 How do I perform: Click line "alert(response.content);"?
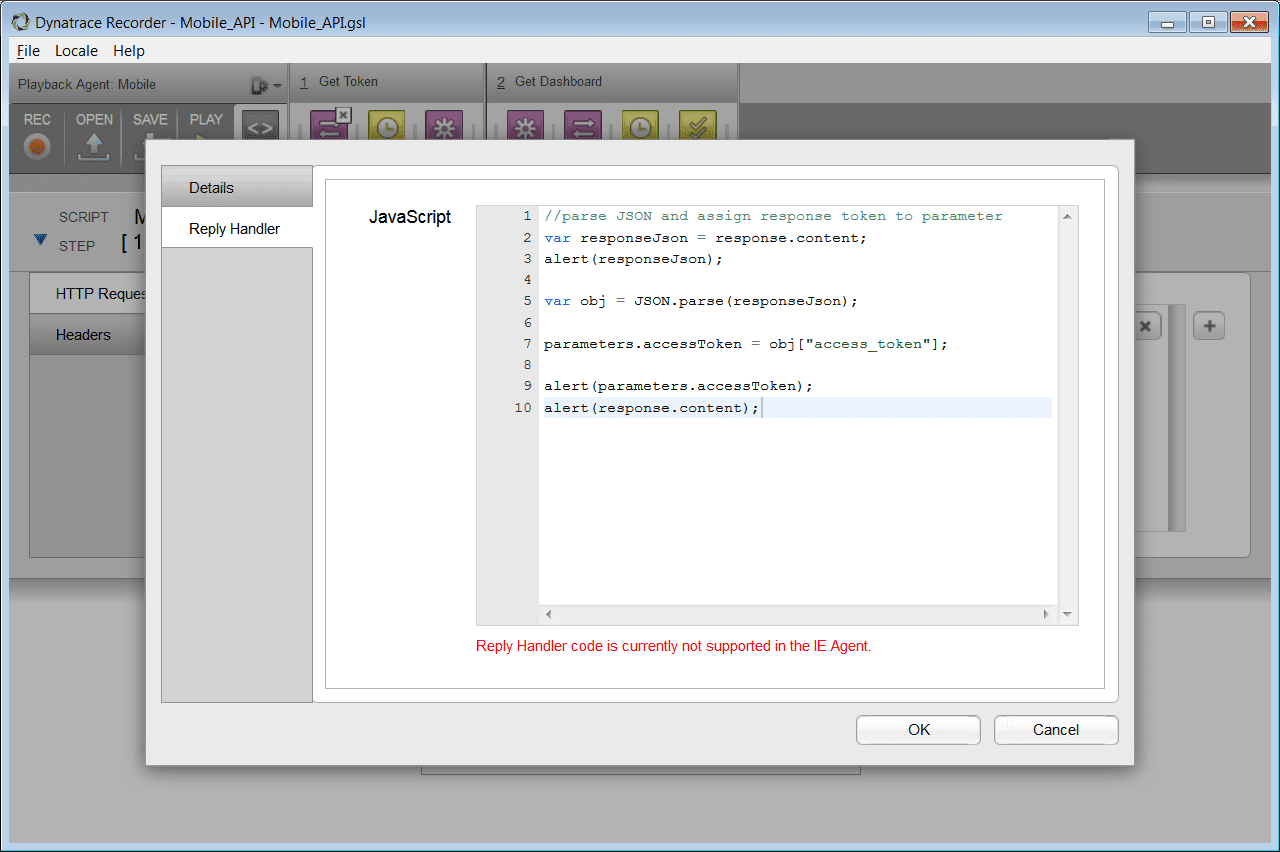(652, 408)
